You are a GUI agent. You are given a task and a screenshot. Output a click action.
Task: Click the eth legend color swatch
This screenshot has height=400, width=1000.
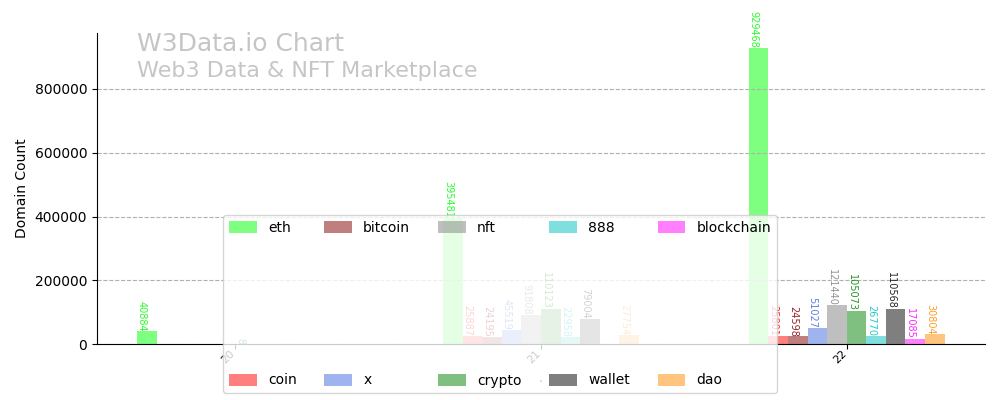(x=243, y=227)
